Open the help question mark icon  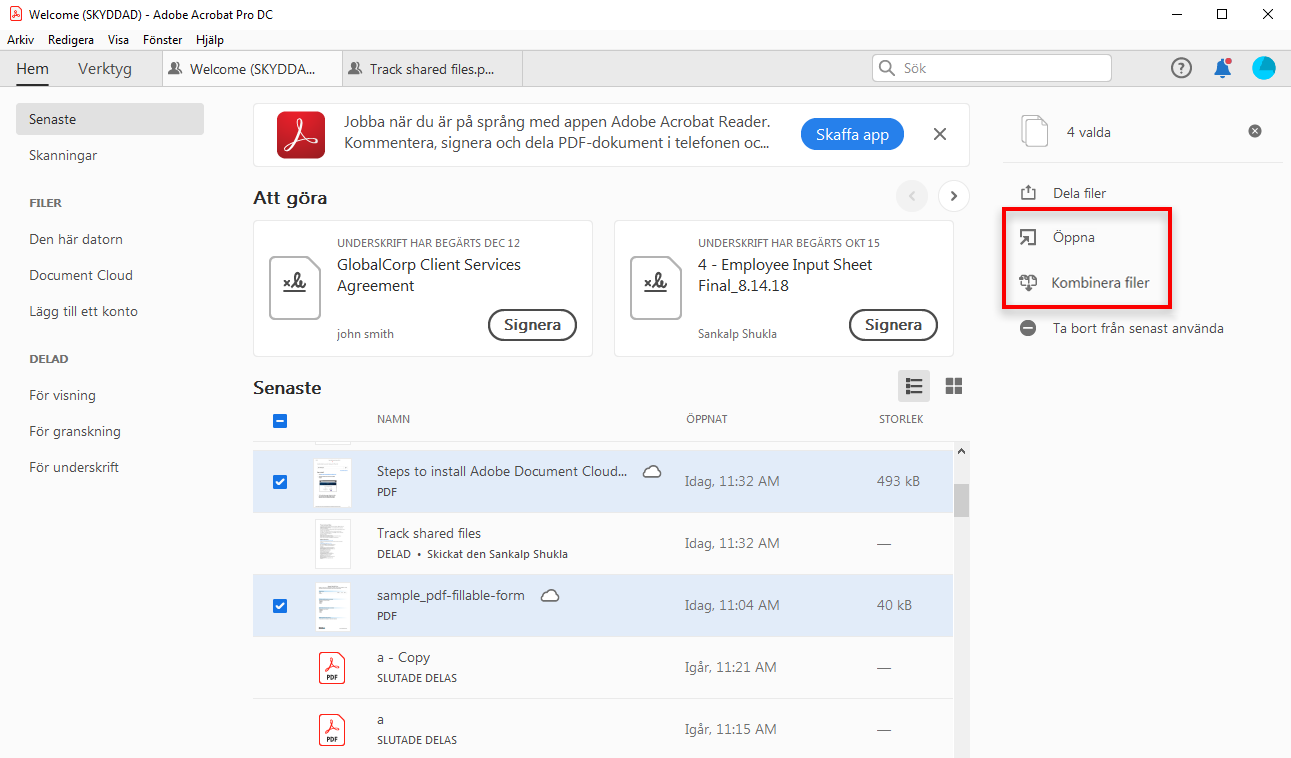(1181, 68)
